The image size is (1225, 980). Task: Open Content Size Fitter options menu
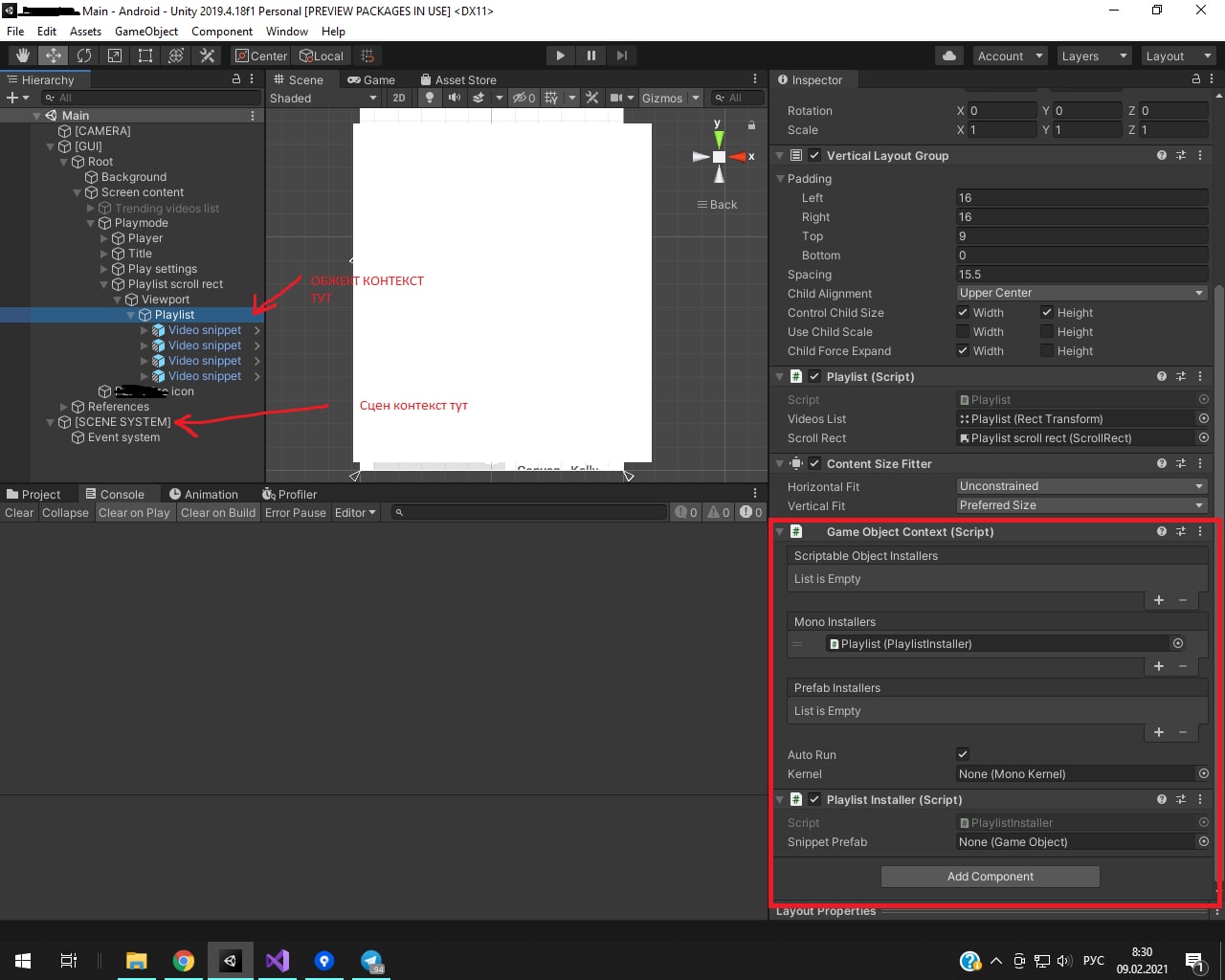(1200, 463)
